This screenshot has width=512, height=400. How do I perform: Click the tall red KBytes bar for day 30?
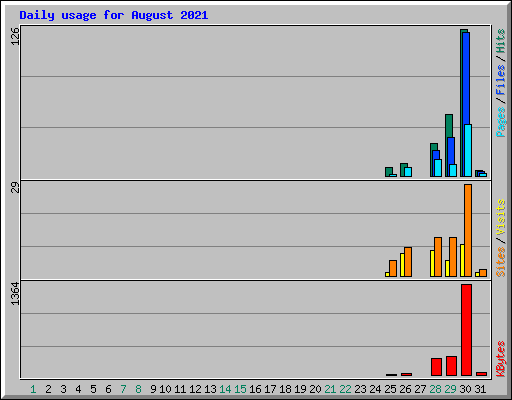point(467,330)
